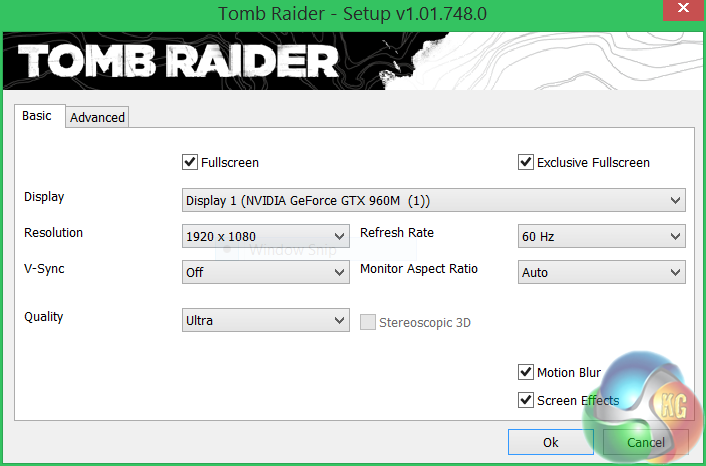Click the Tomb Raider Setup title text
Viewport: 706px width, 466px height.
point(353,14)
